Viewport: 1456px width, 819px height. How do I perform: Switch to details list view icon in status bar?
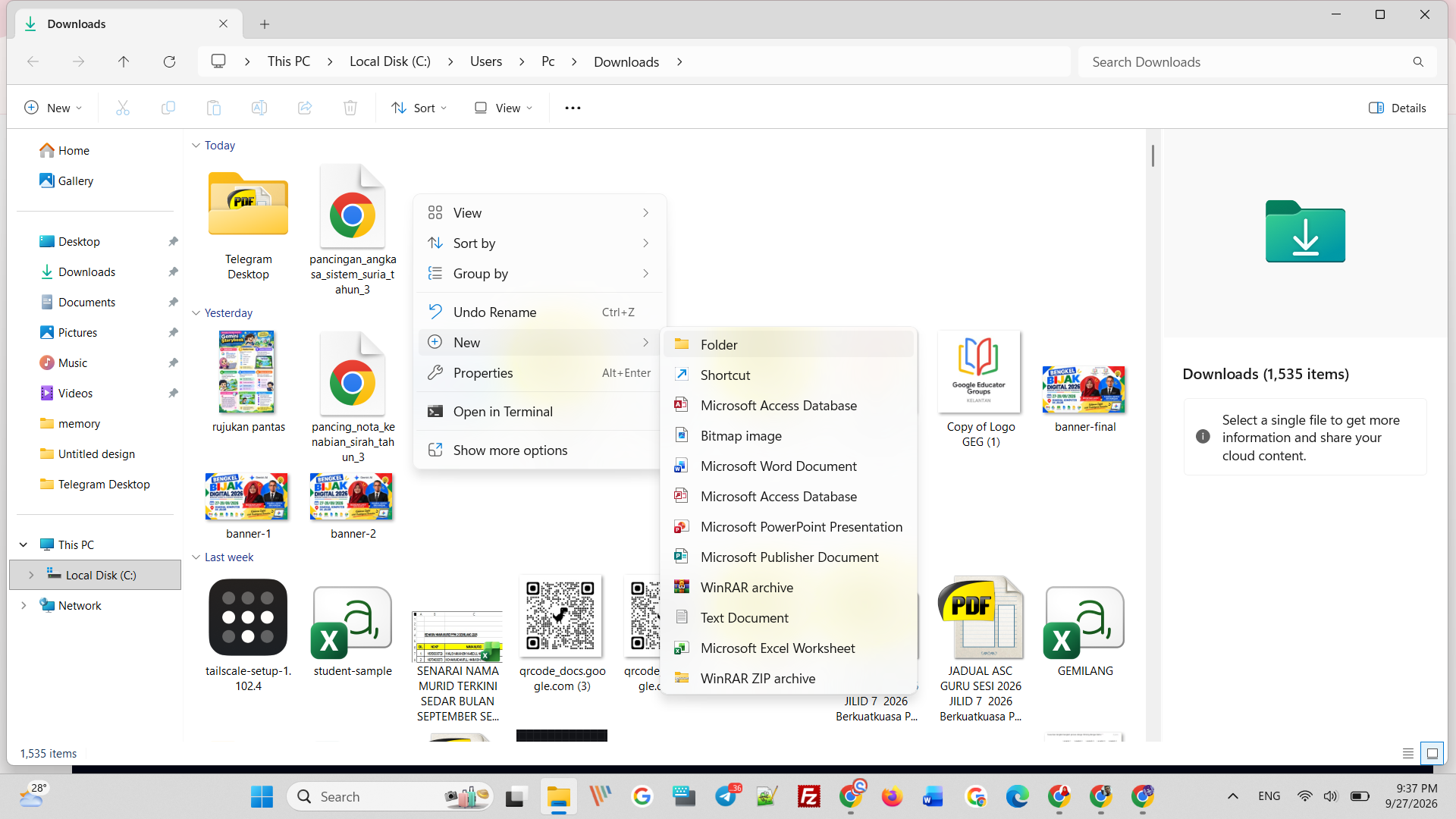[x=1408, y=753]
